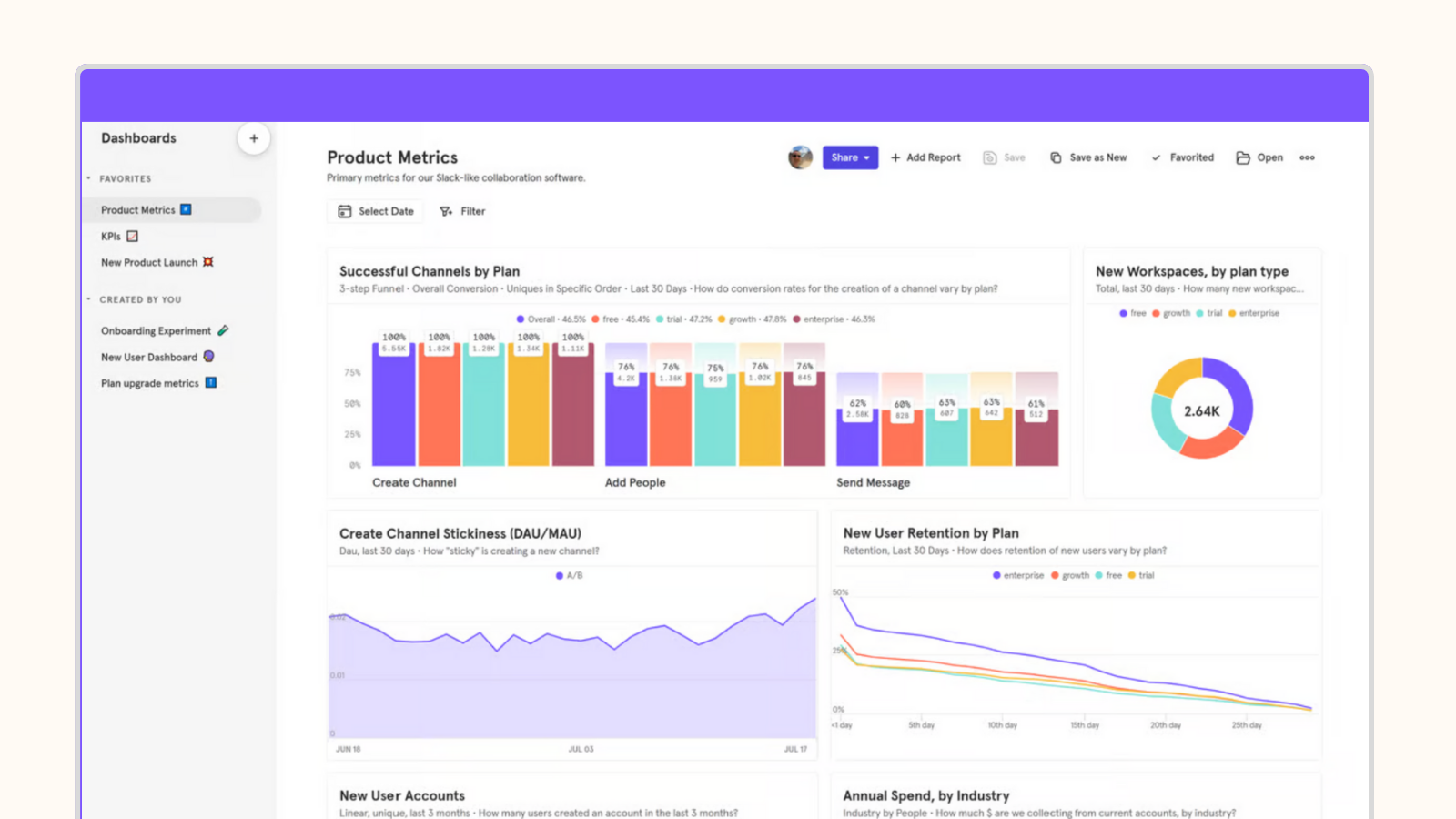Click the Filter funnel icon
This screenshot has height=819, width=1456.
pos(443,210)
